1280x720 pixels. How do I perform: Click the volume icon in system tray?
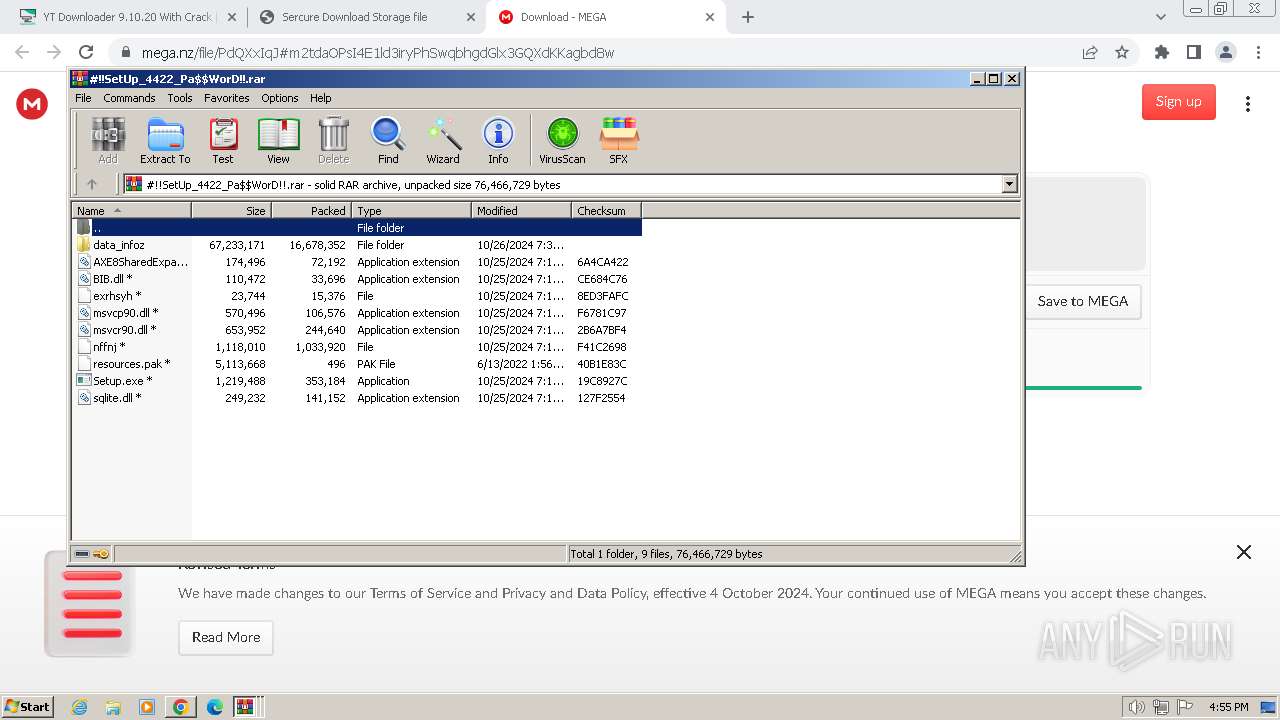click(x=1136, y=707)
